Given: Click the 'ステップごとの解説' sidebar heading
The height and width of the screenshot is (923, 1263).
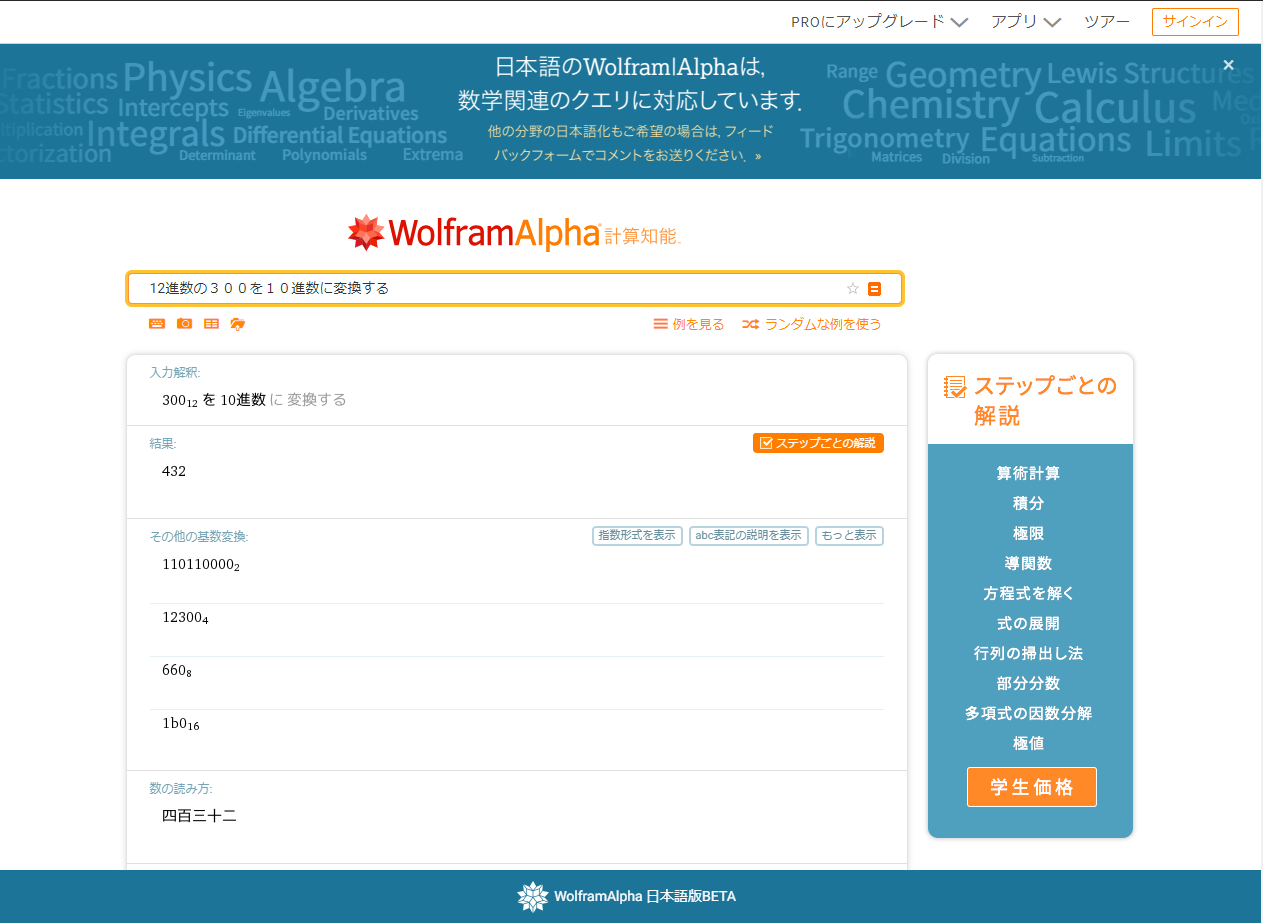Looking at the screenshot, I should (1045, 400).
